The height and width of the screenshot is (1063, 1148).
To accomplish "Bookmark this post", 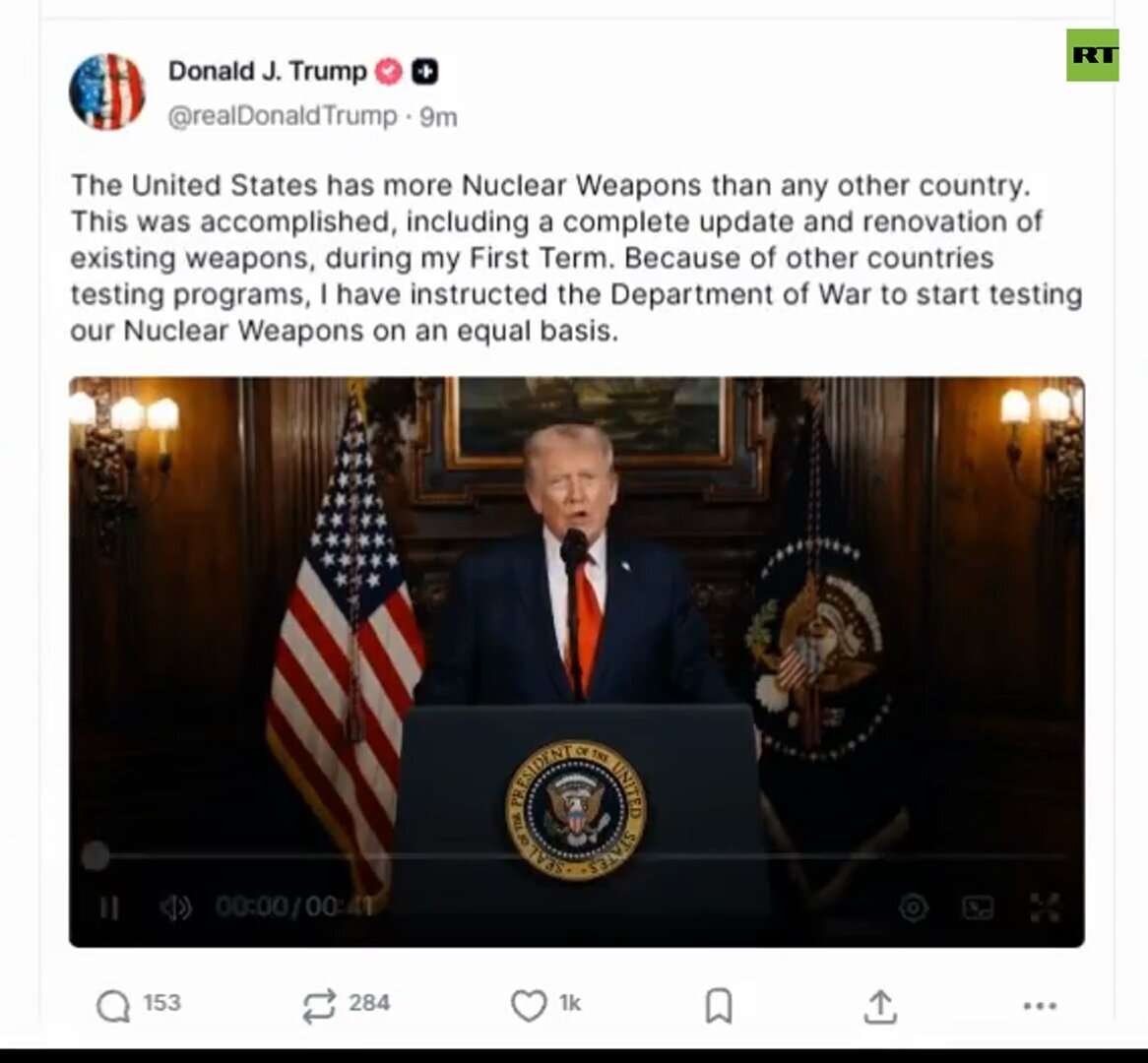I will pos(718,1005).
